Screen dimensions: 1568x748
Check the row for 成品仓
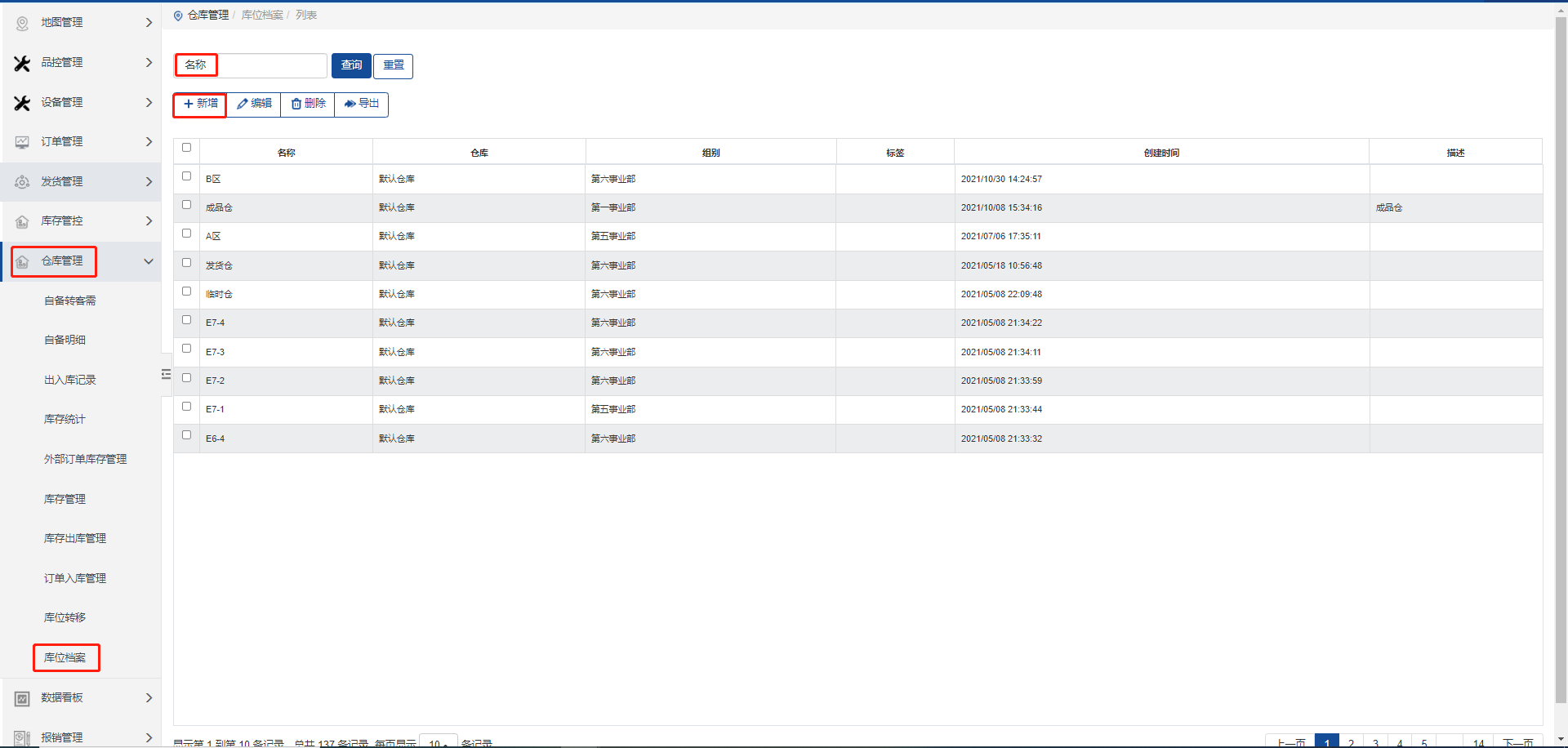186,205
